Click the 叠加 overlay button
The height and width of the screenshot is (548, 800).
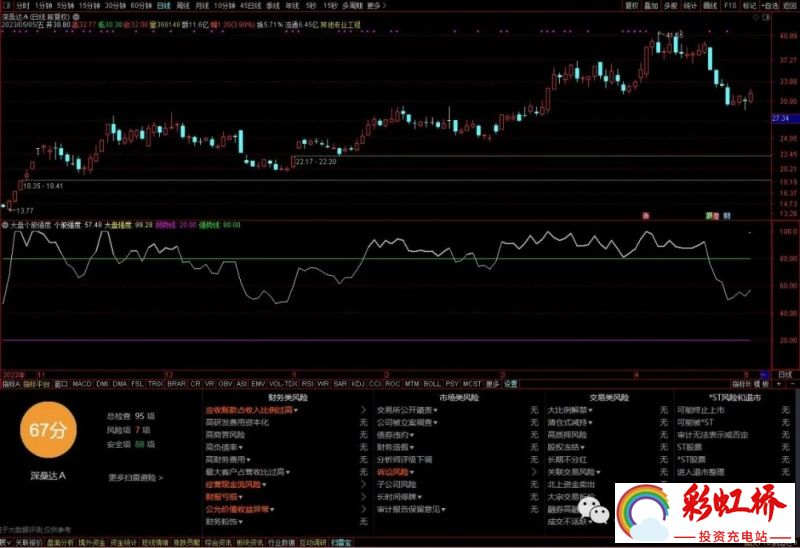(x=651, y=6)
